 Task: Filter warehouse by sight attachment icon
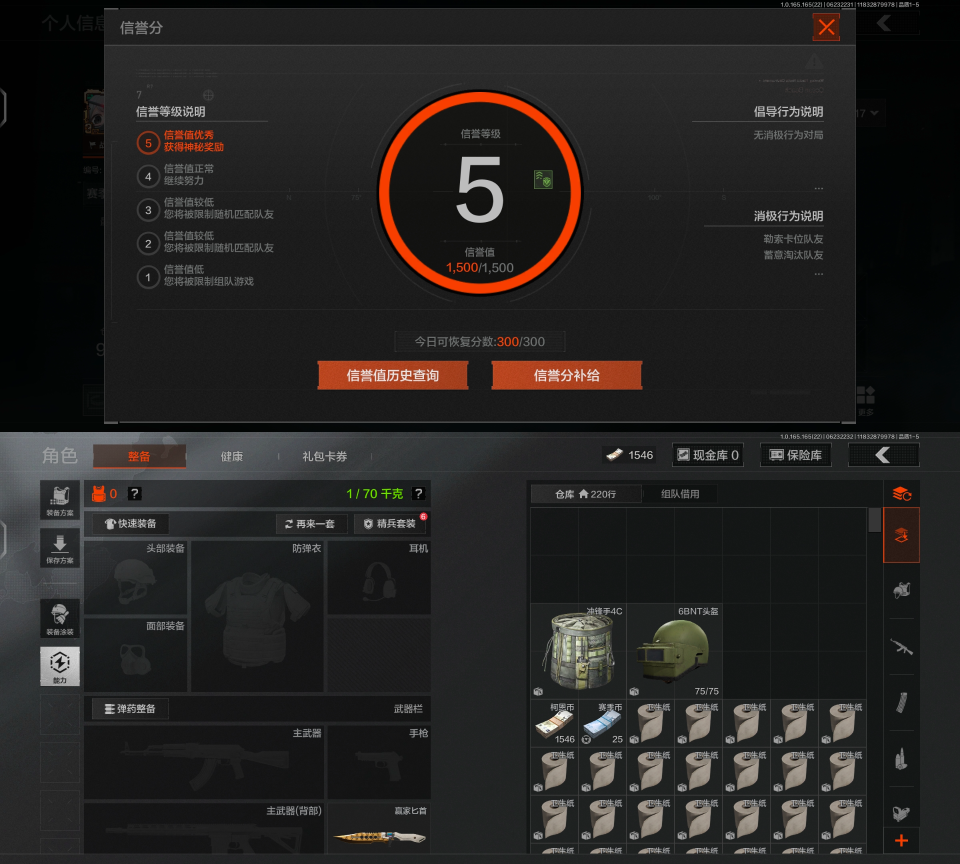(901, 813)
